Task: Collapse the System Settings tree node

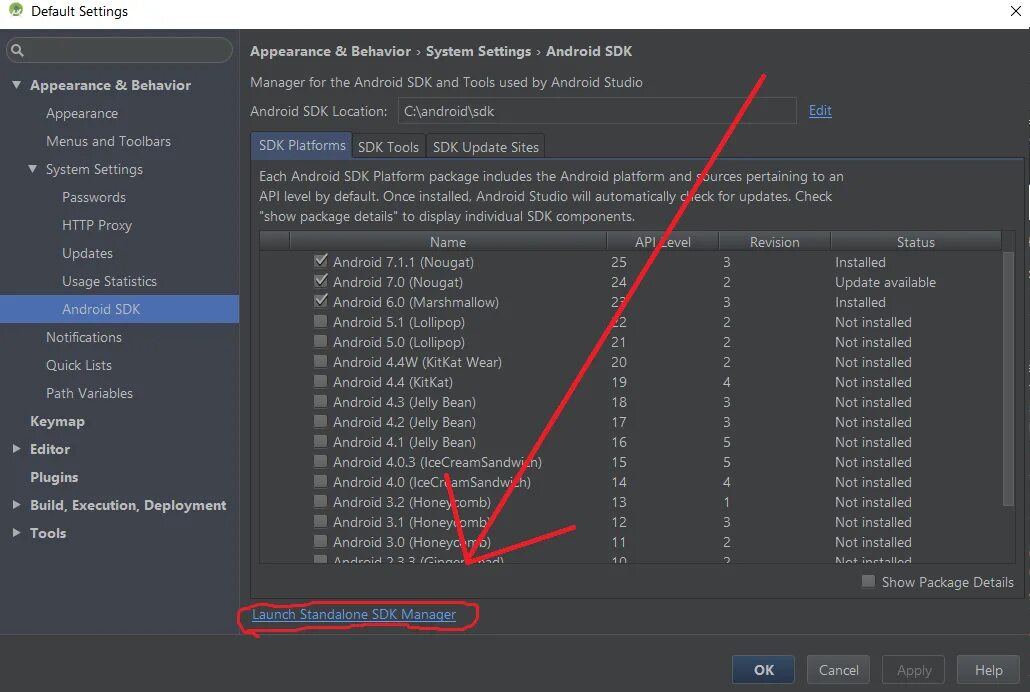Action: tap(32, 169)
